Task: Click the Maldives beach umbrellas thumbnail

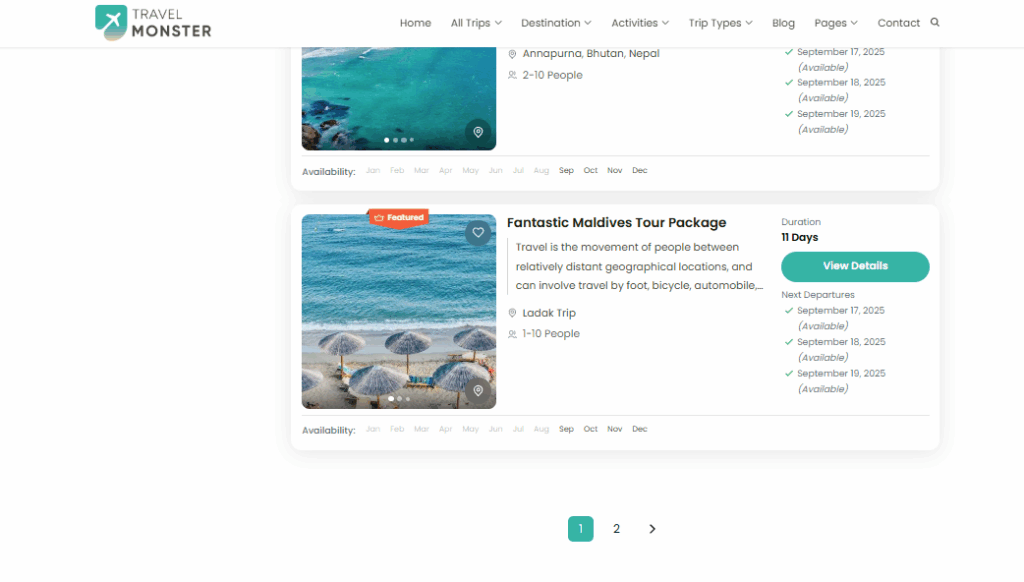Action: 398,320
